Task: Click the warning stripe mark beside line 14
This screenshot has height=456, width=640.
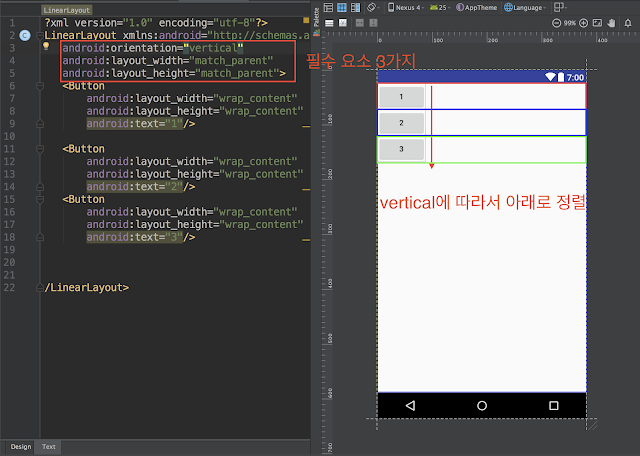Action: [306, 190]
